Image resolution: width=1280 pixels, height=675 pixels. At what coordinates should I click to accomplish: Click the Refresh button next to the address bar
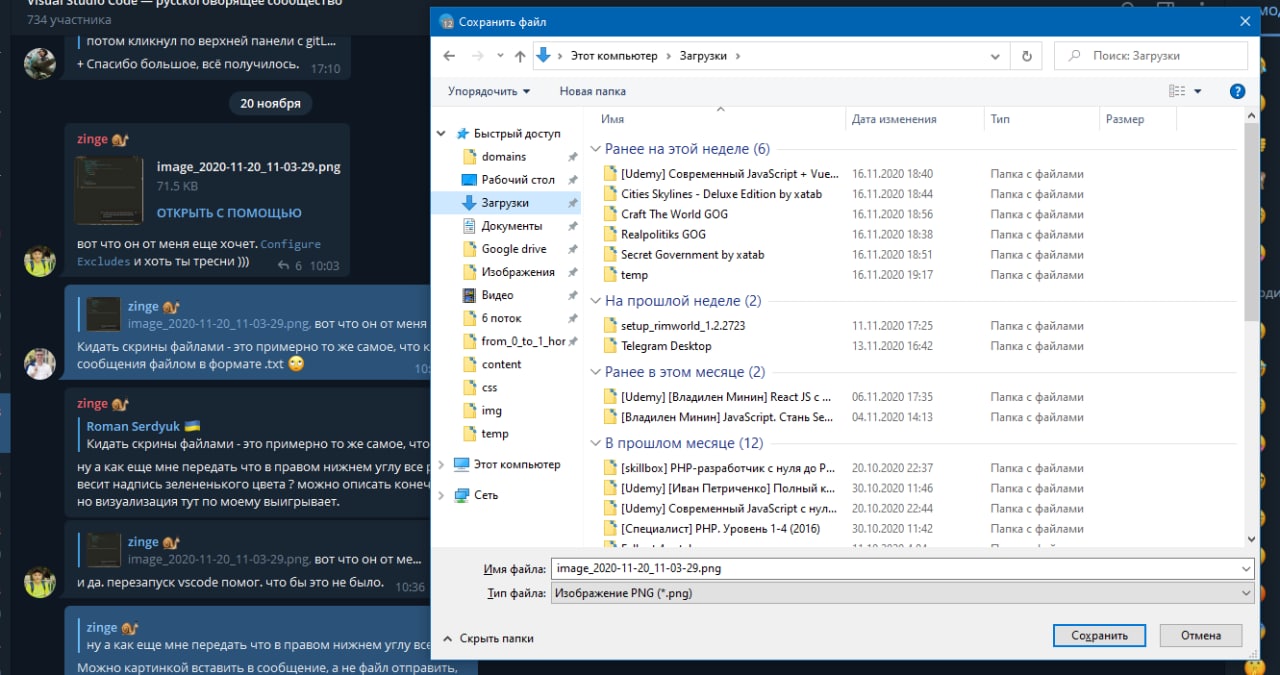pyautogui.click(x=1026, y=56)
